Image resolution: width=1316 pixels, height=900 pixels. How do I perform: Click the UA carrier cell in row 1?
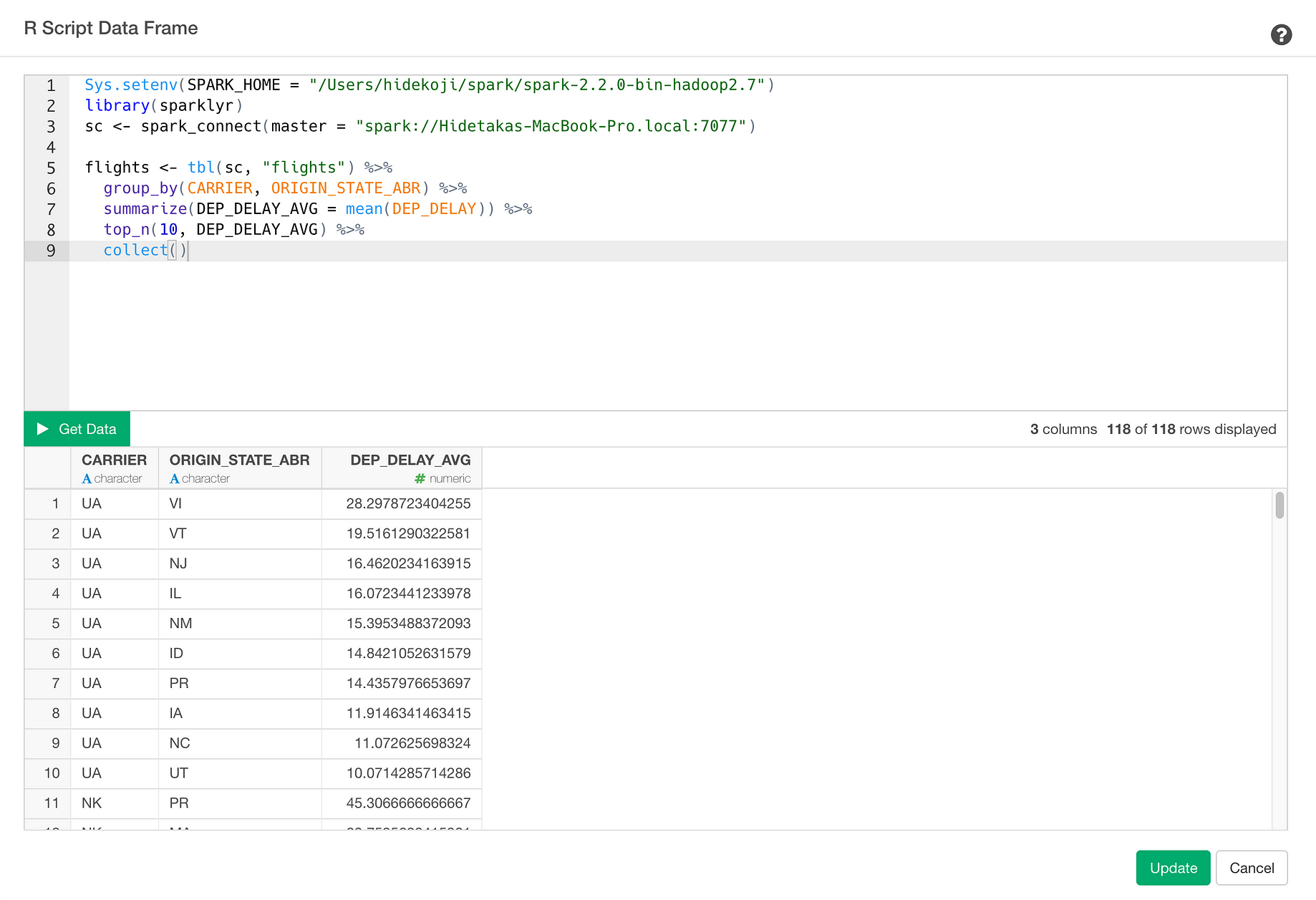pyautogui.click(x=115, y=504)
